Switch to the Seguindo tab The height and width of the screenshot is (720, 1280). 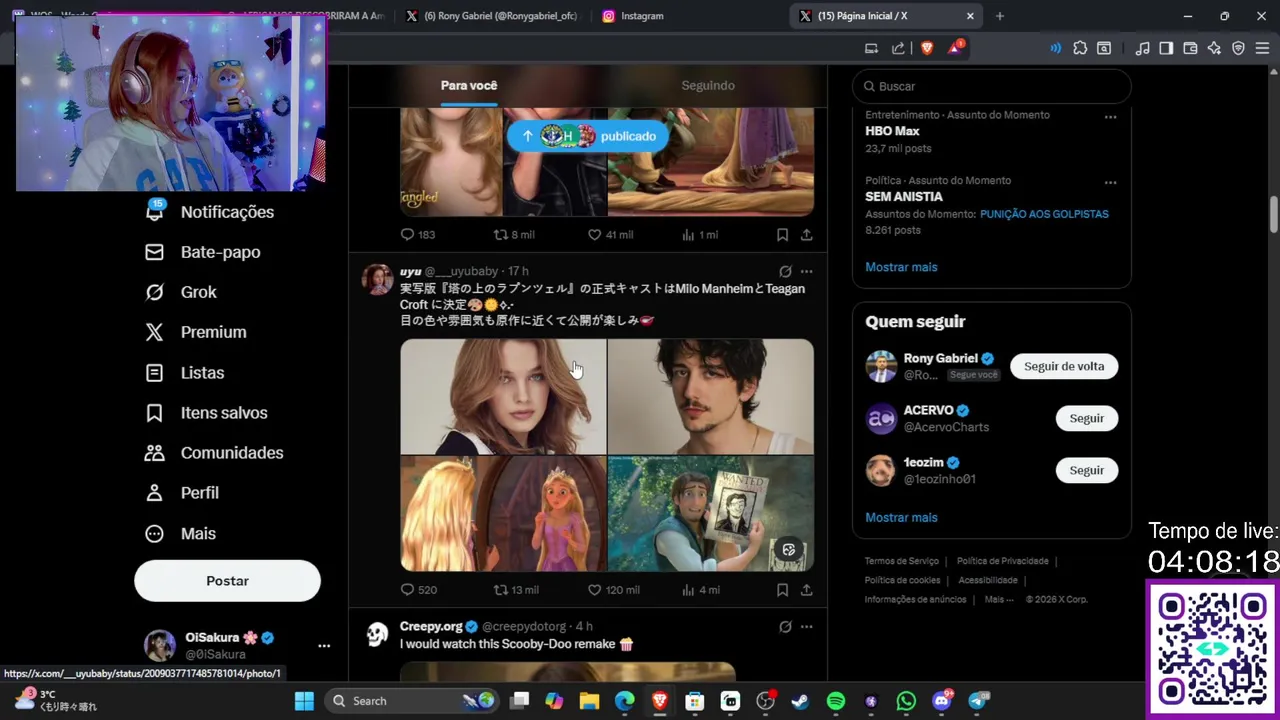click(x=708, y=86)
